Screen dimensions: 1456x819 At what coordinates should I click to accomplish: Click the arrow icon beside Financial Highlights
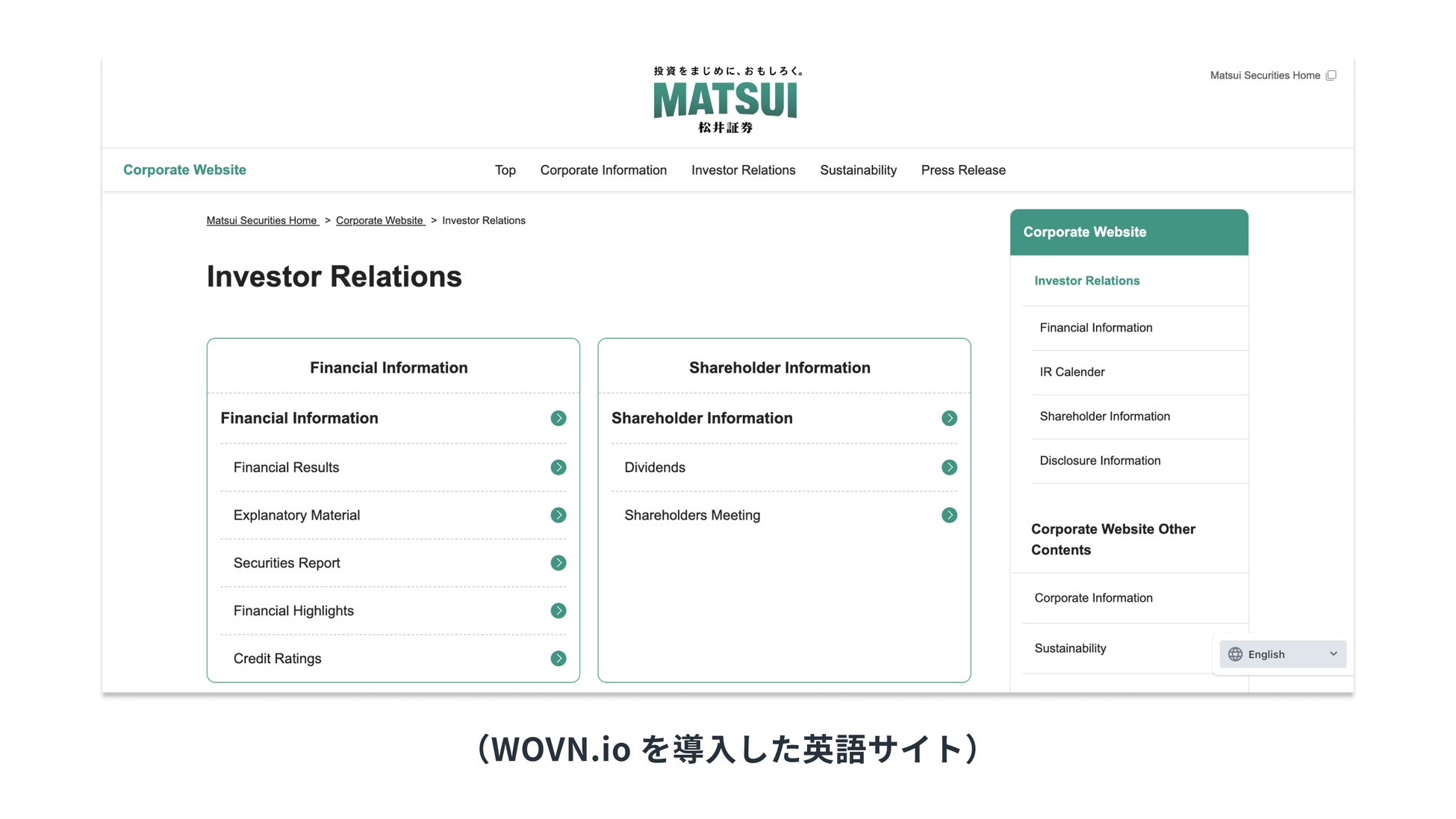click(x=558, y=611)
